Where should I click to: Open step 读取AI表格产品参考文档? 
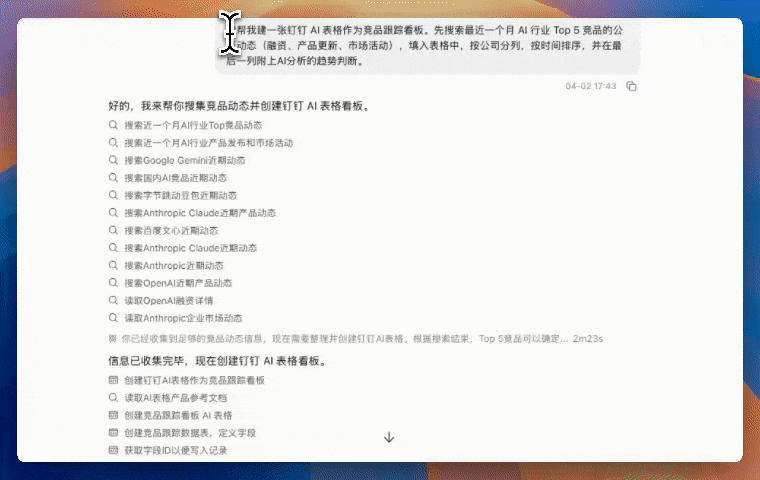175,398
